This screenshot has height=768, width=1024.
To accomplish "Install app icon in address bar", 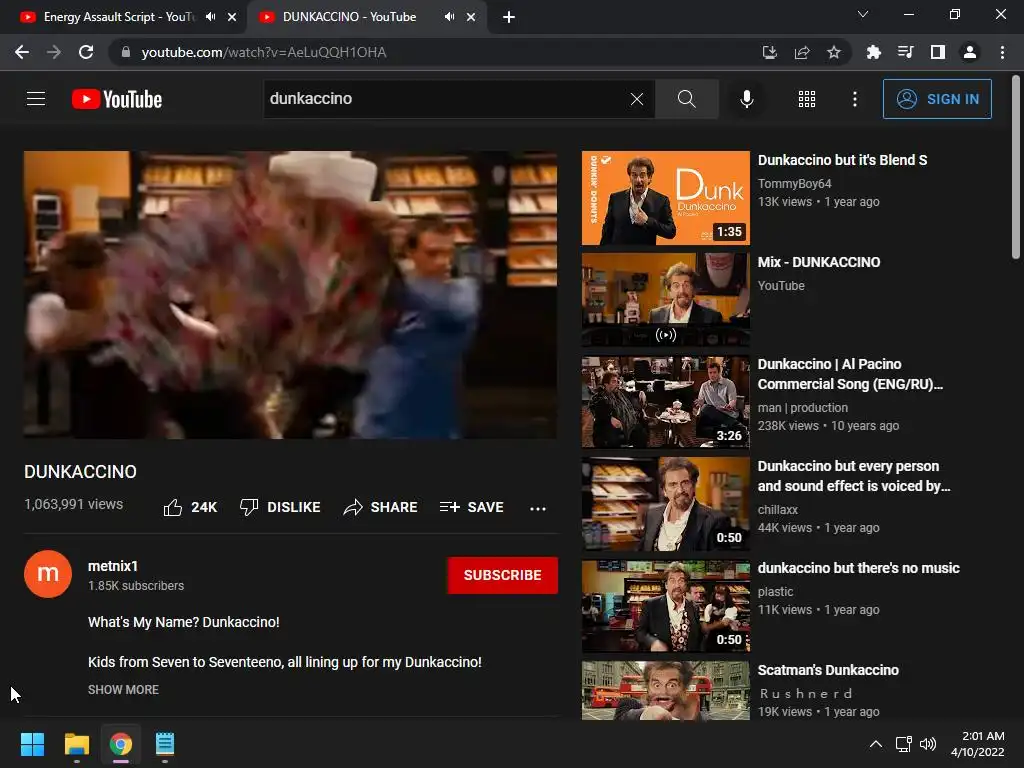I will 769,52.
